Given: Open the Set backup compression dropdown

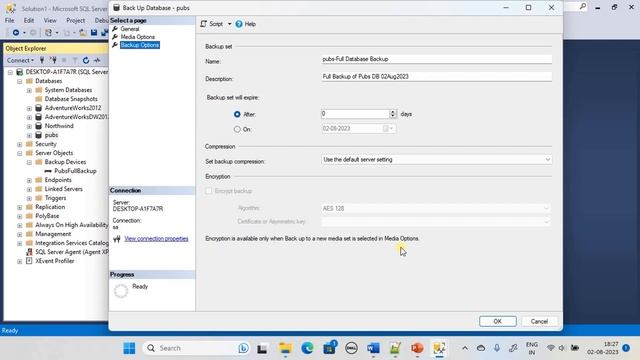Looking at the screenshot, I should click(436, 160).
